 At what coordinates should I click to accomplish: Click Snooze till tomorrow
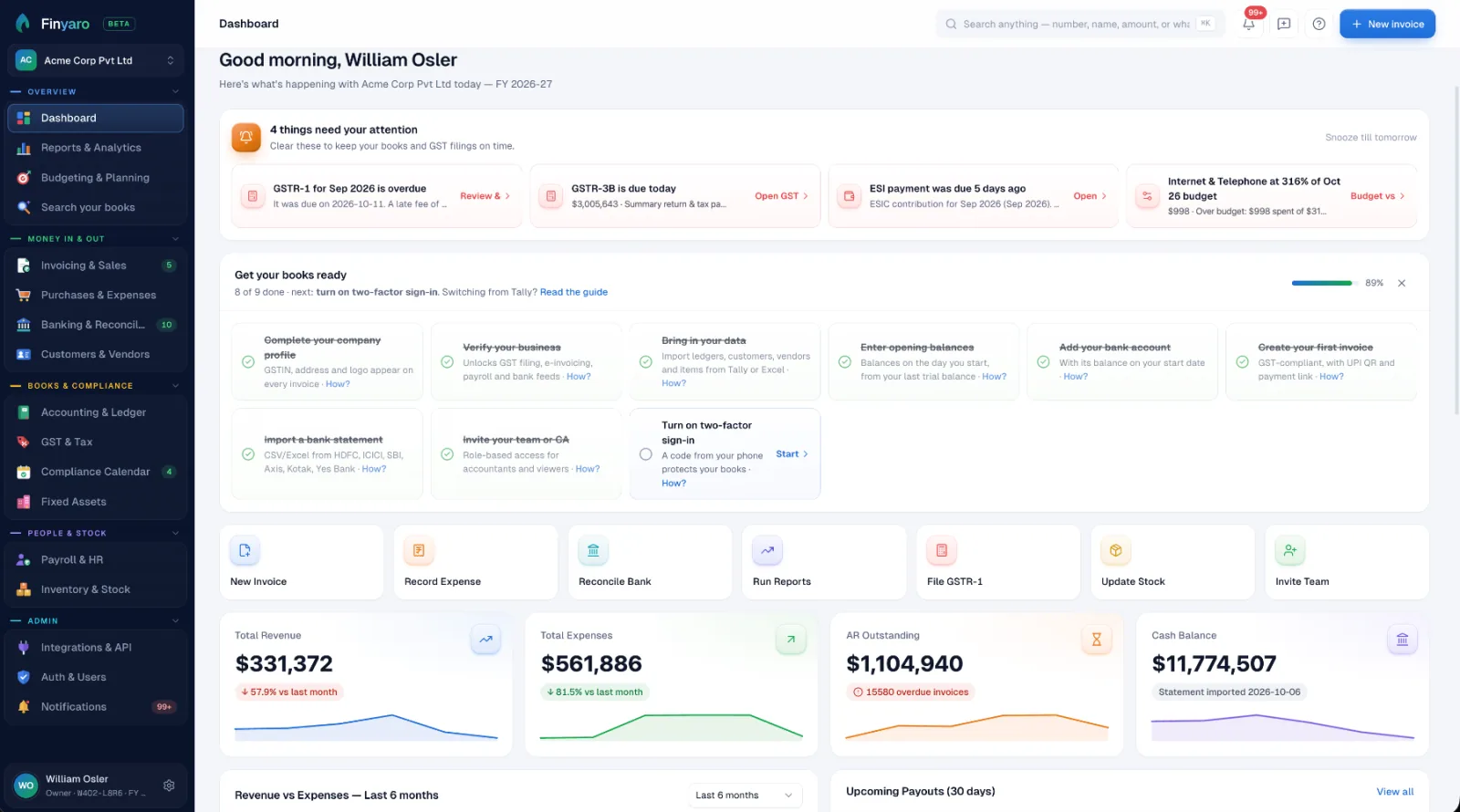tap(1371, 138)
